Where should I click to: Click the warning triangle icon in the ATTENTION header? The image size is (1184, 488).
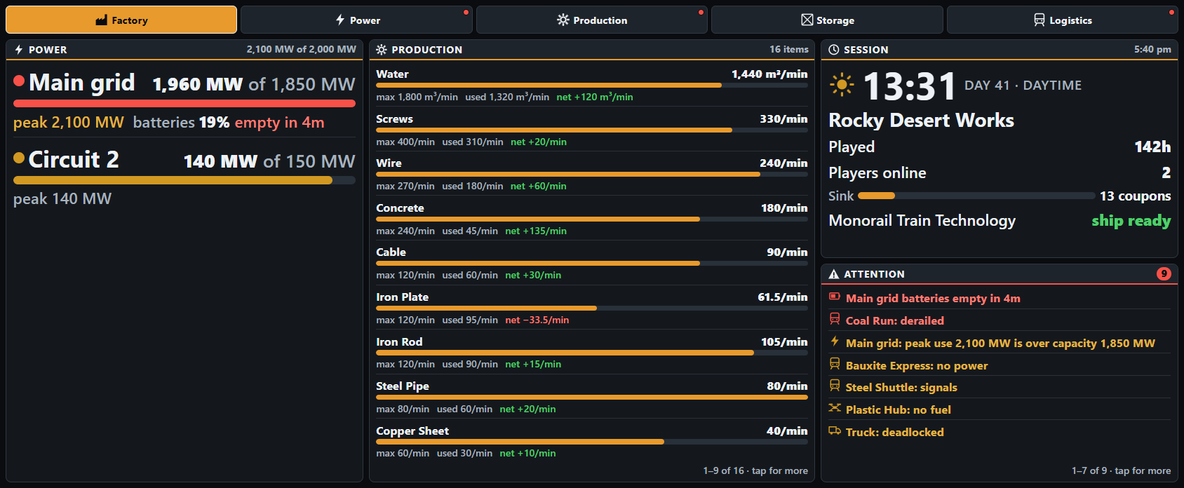coord(834,274)
